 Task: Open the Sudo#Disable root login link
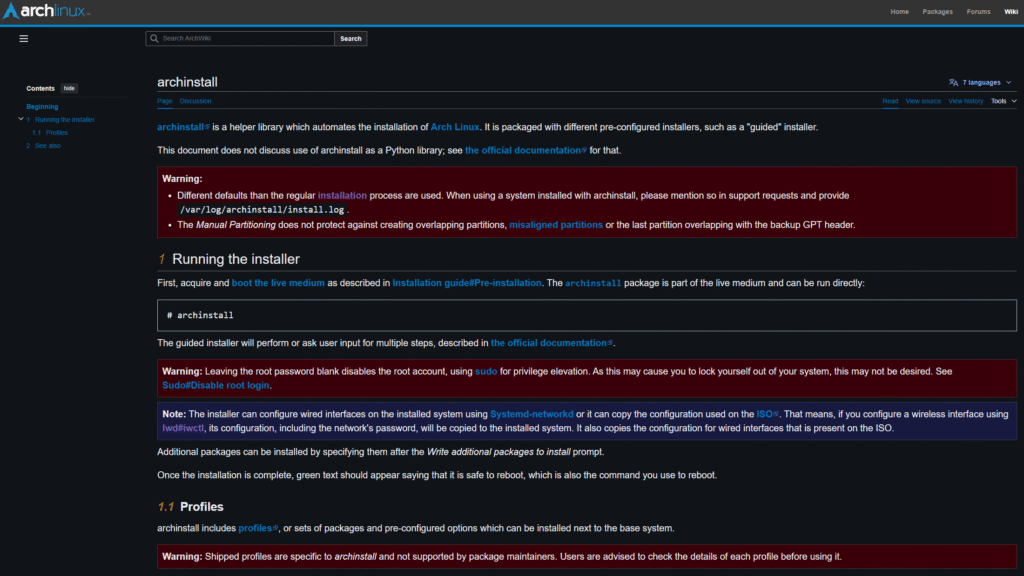click(216, 385)
